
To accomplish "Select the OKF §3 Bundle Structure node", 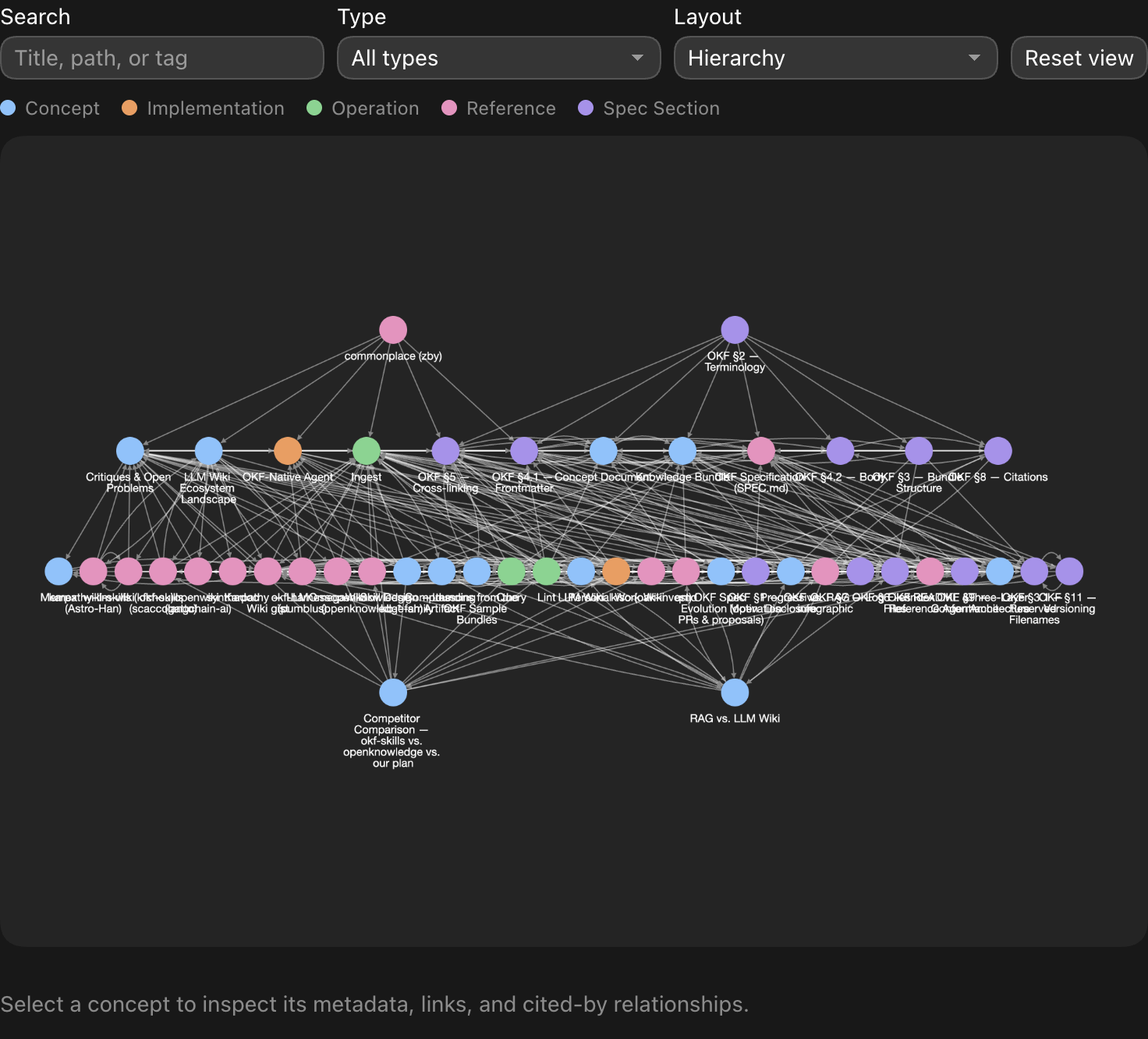I will (919, 451).
